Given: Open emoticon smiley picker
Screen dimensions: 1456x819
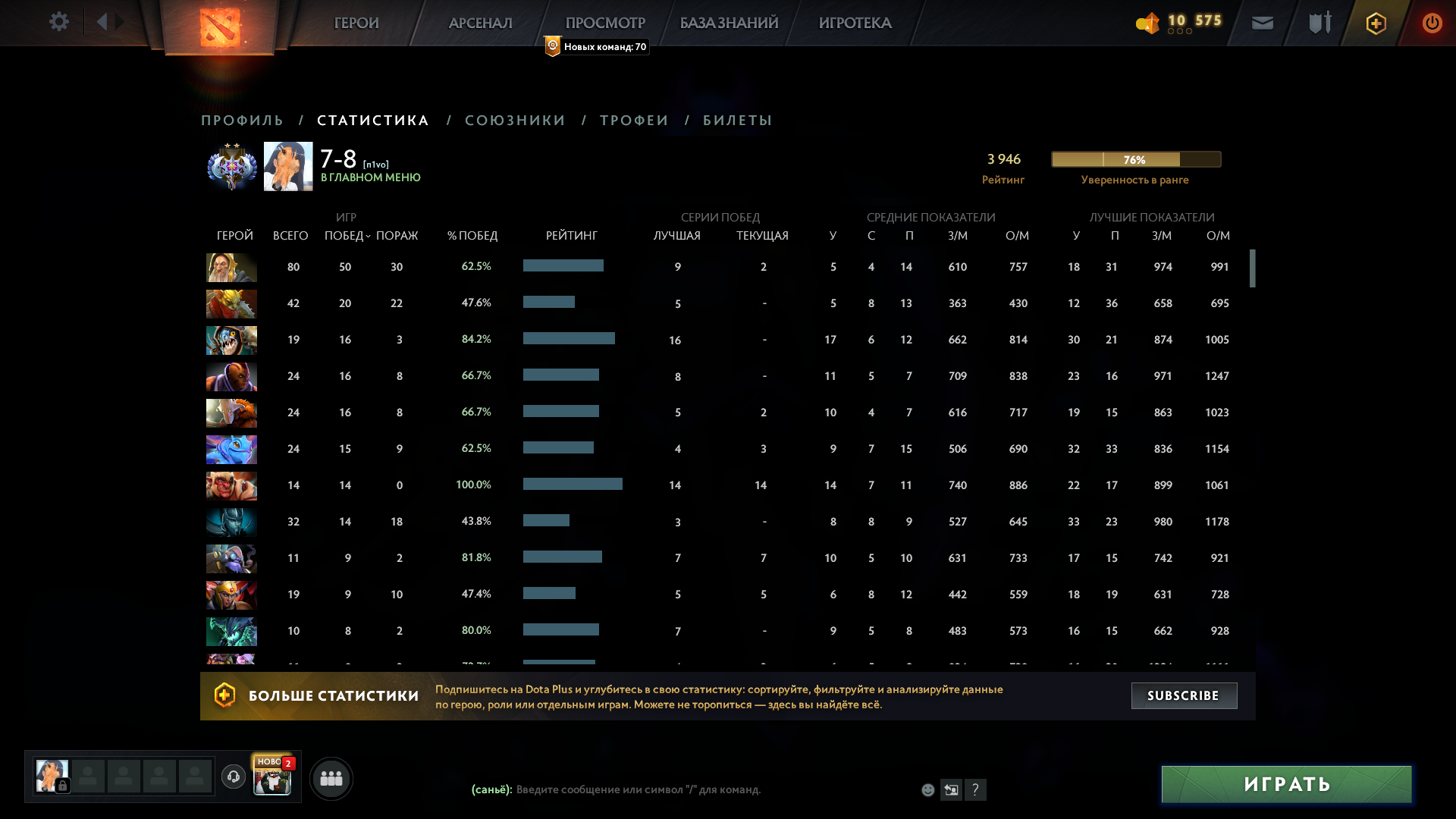Looking at the screenshot, I should click(x=927, y=790).
